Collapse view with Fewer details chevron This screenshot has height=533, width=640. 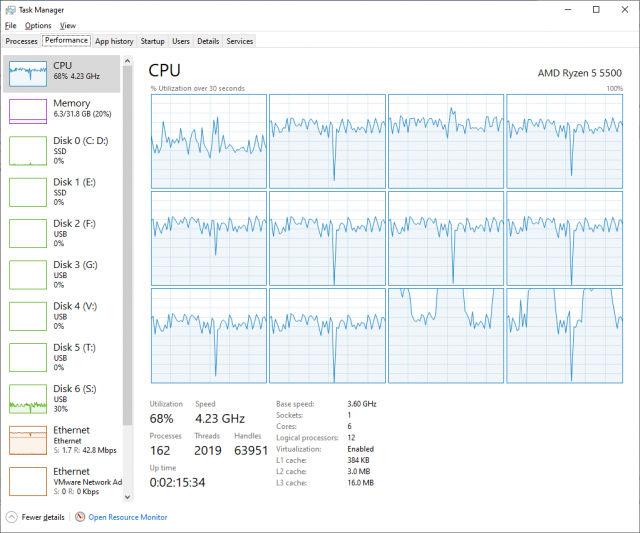tap(12, 517)
